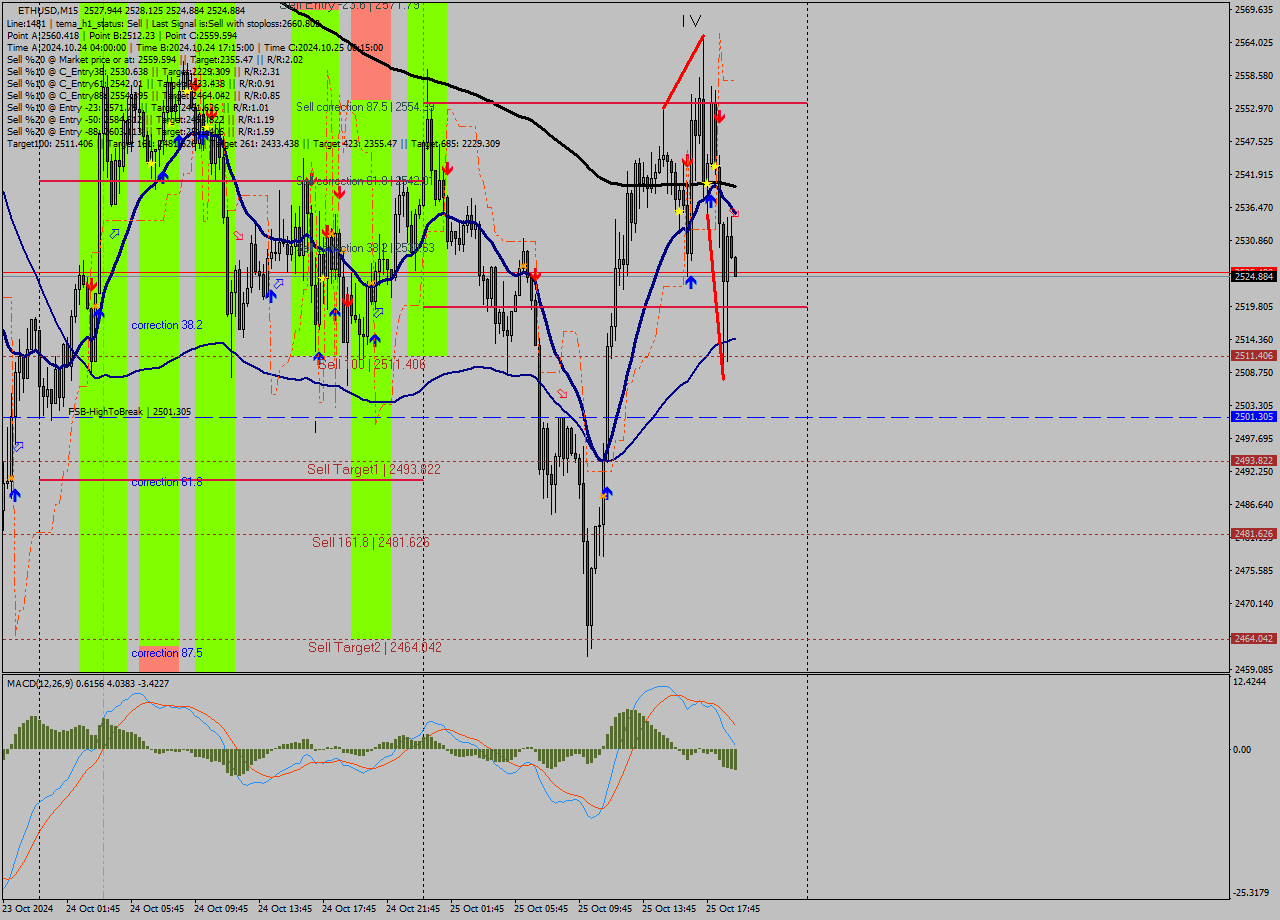Click the 2536.470 price scale value

pos(1254,207)
